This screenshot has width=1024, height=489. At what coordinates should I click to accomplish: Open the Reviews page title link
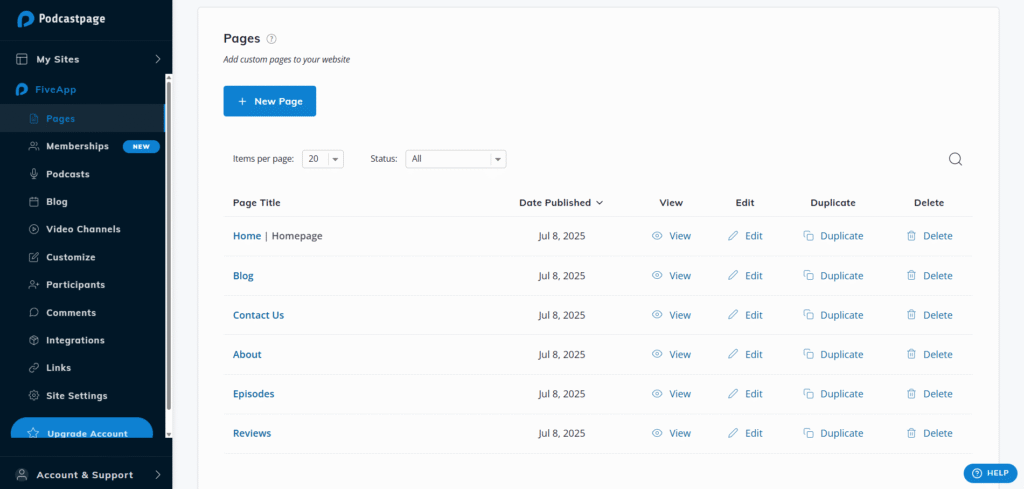252,433
